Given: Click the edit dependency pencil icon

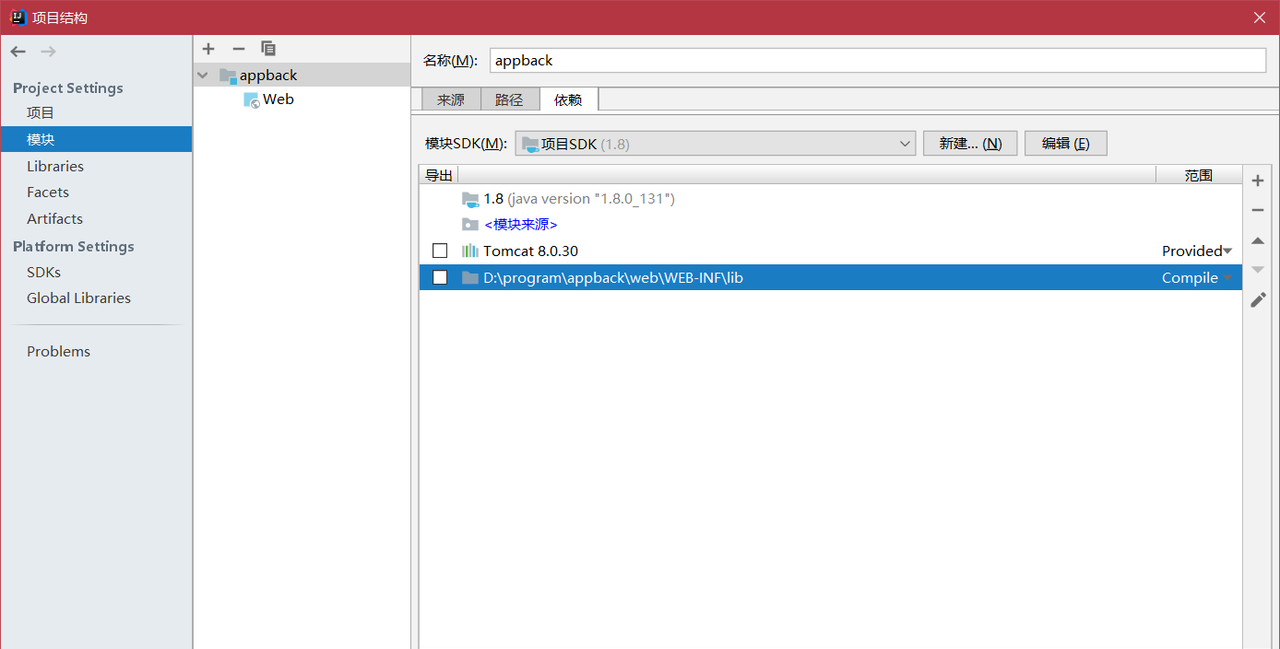Looking at the screenshot, I should pyautogui.click(x=1257, y=299).
